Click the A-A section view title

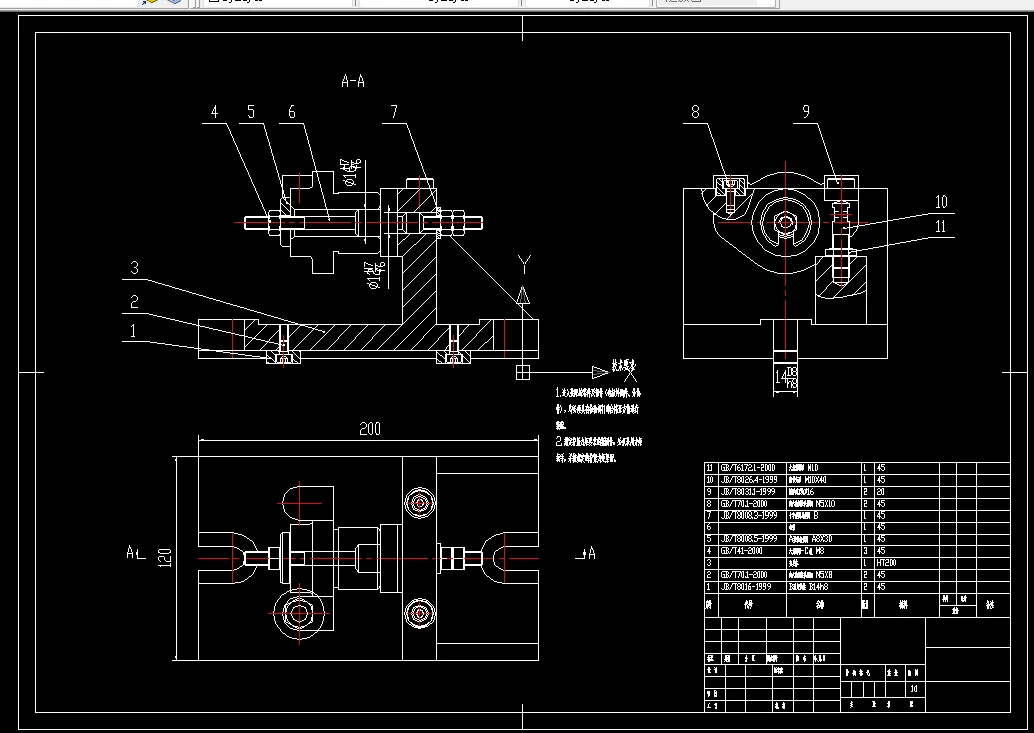[x=353, y=81]
